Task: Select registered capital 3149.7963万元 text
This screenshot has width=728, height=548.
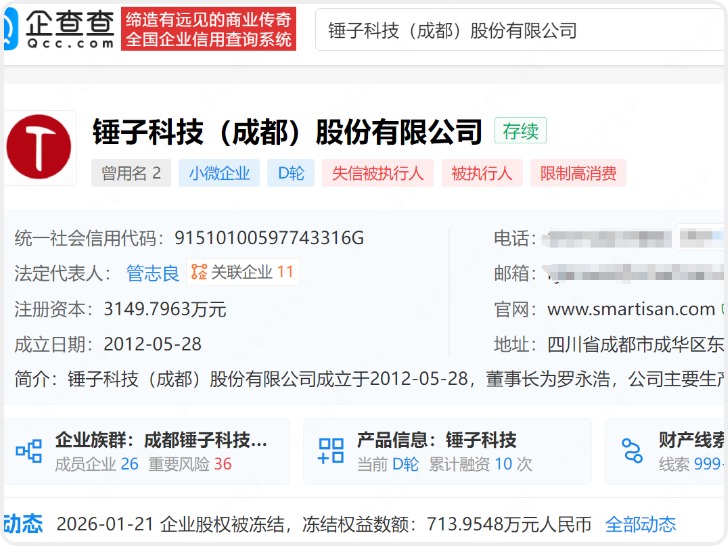Action: click(x=165, y=309)
